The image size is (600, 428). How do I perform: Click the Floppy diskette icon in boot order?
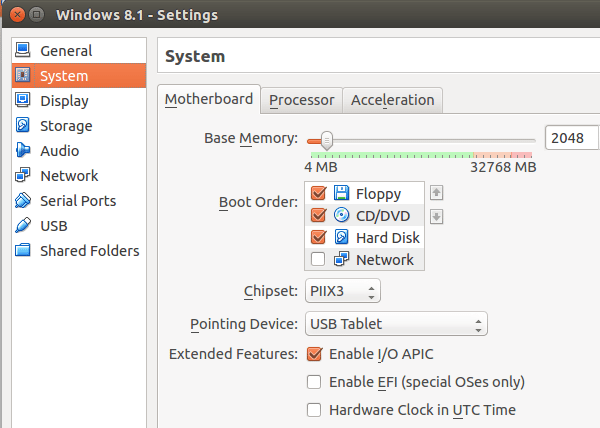[x=341, y=193]
